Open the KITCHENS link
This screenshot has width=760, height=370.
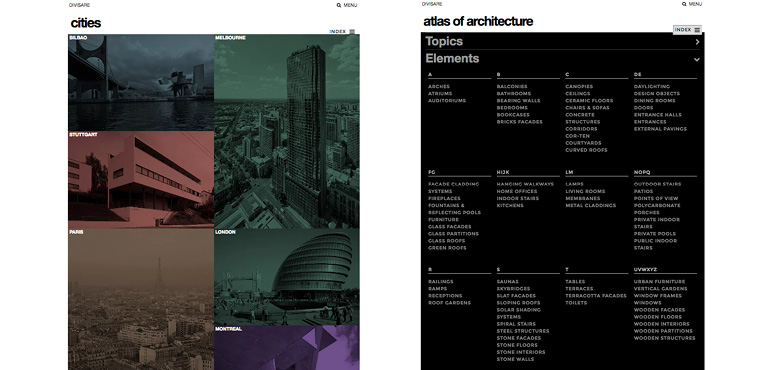point(510,206)
